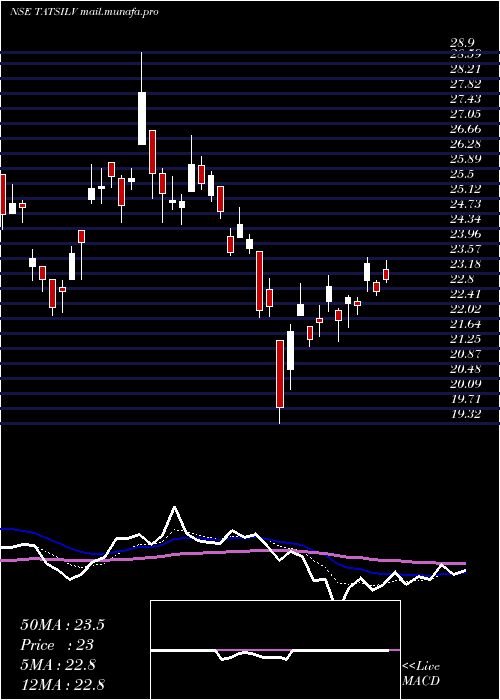
Task: Select the 28.9 price axis label
Action: pyautogui.click(x=462, y=43)
